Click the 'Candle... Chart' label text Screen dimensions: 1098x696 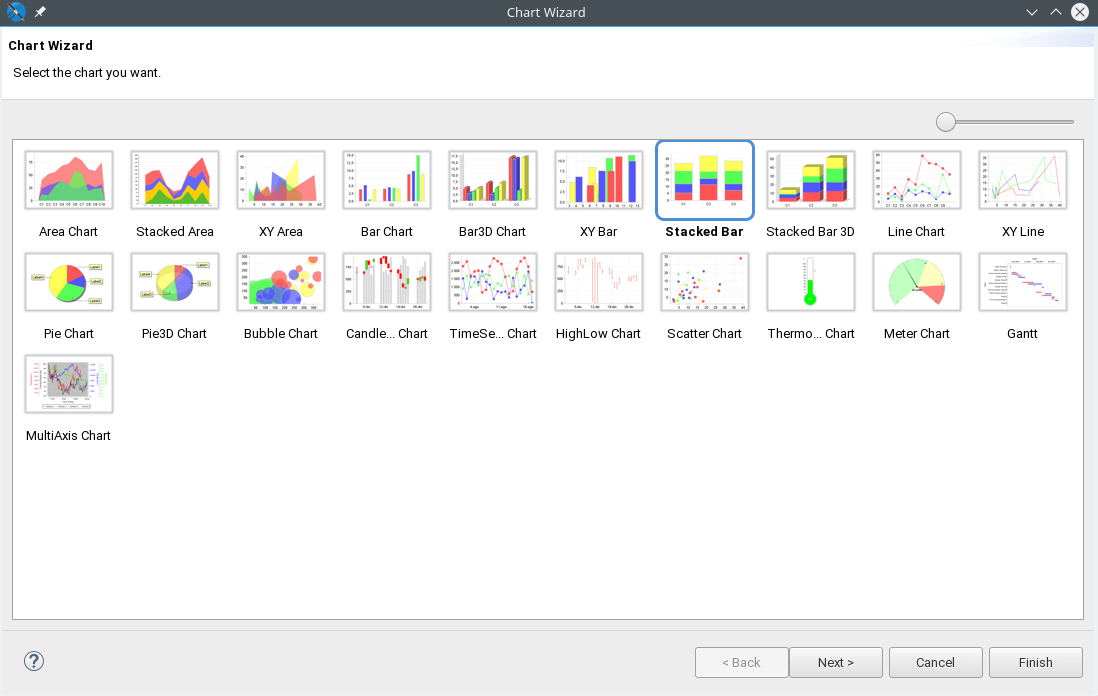click(387, 334)
